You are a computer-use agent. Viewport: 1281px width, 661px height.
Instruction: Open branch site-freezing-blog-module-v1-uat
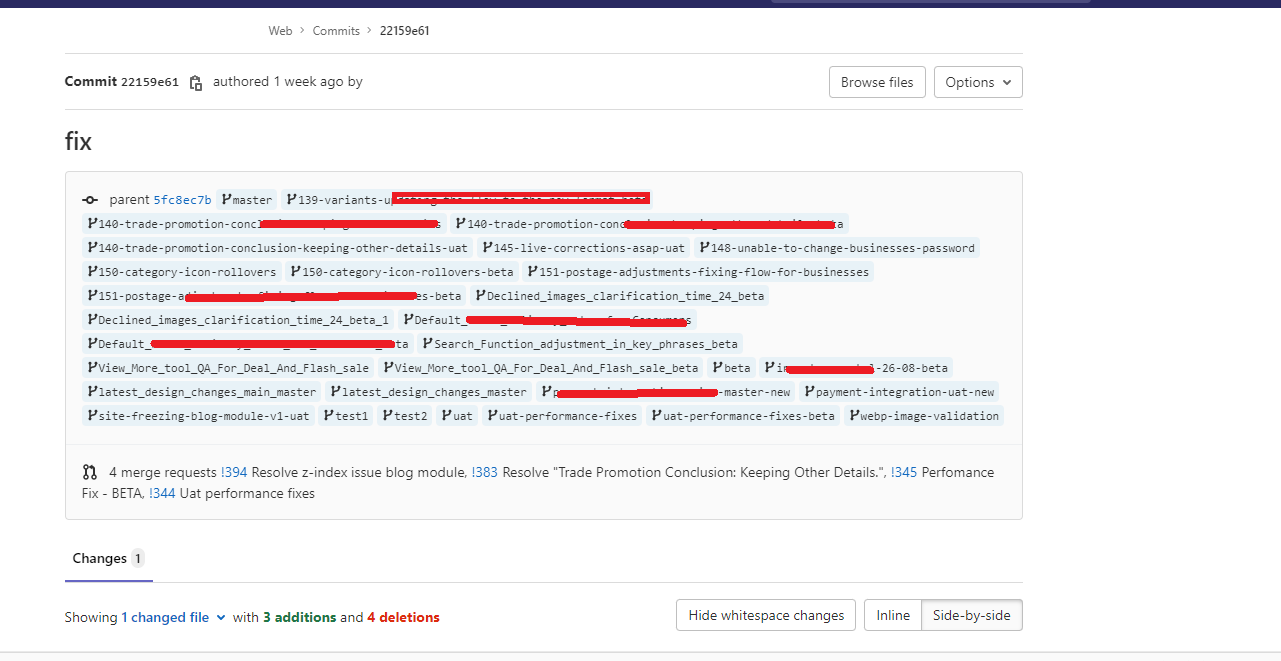(198, 416)
